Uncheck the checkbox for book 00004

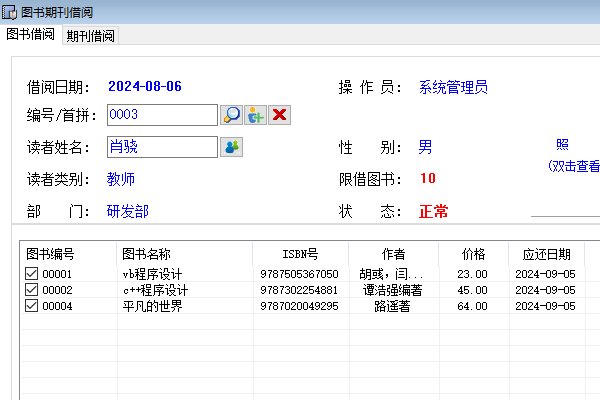coord(31,306)
